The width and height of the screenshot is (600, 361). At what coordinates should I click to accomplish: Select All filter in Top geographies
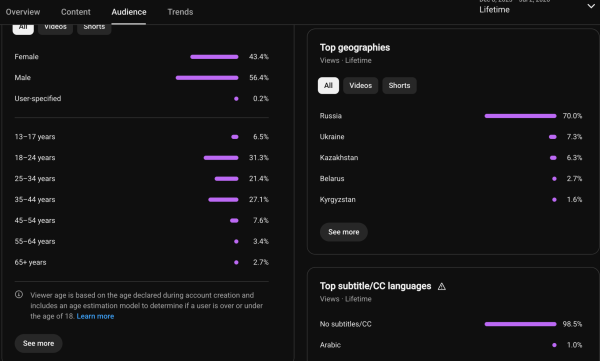click(328, 85)
